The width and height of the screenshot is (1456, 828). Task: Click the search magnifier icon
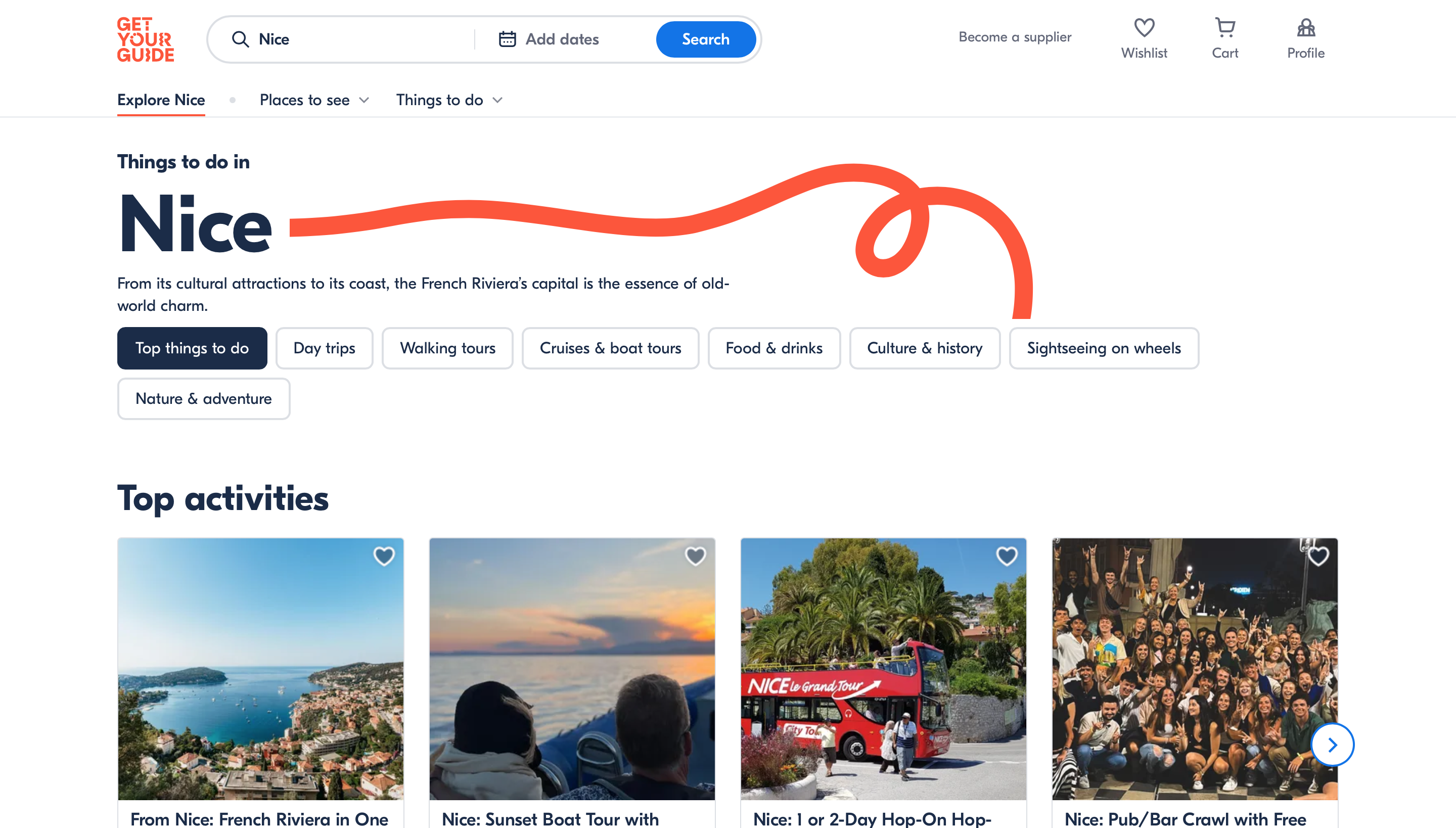pyautogui.click(x=240, y=39)
